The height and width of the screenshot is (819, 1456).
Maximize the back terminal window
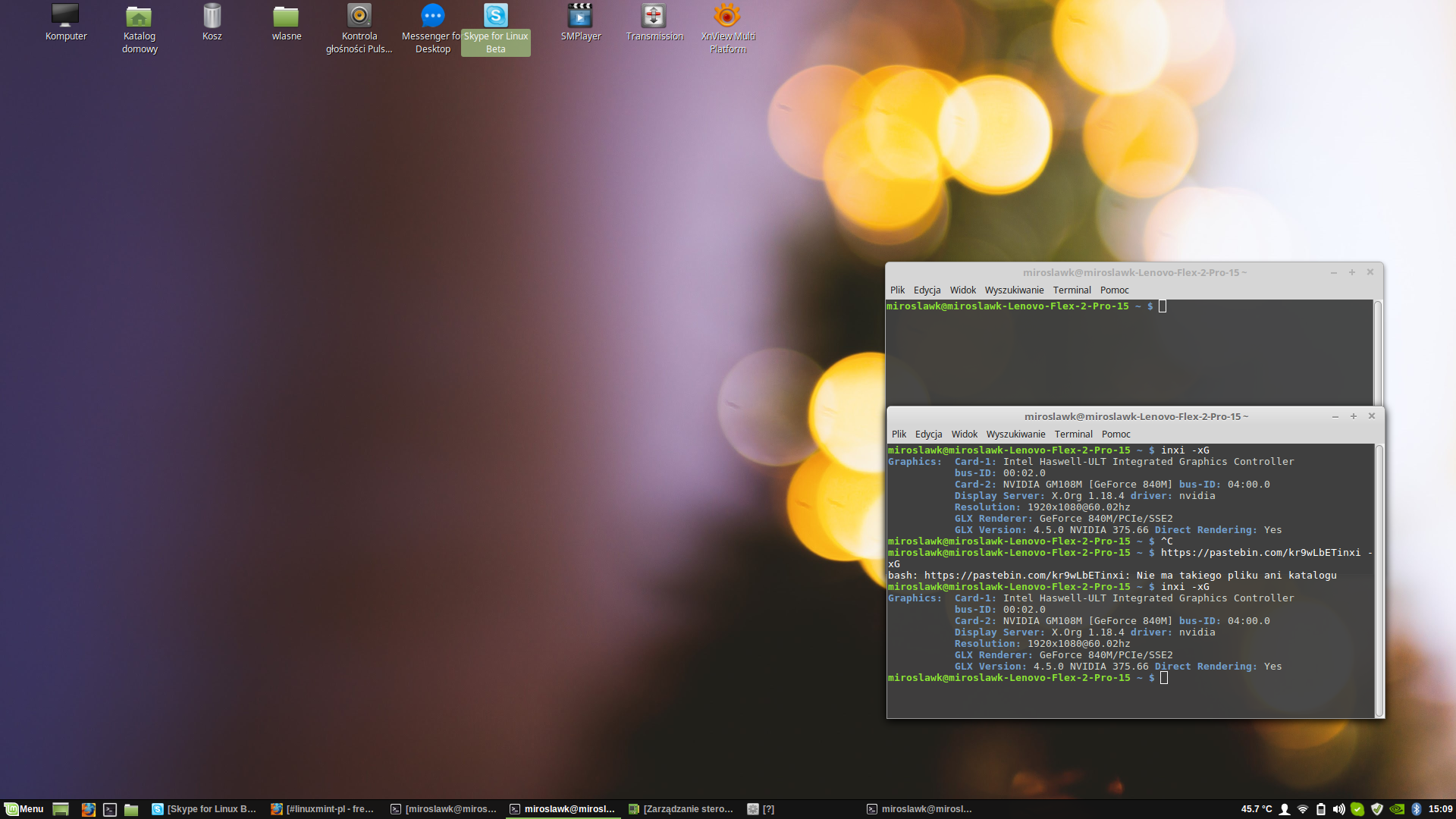coord(1352,272)
